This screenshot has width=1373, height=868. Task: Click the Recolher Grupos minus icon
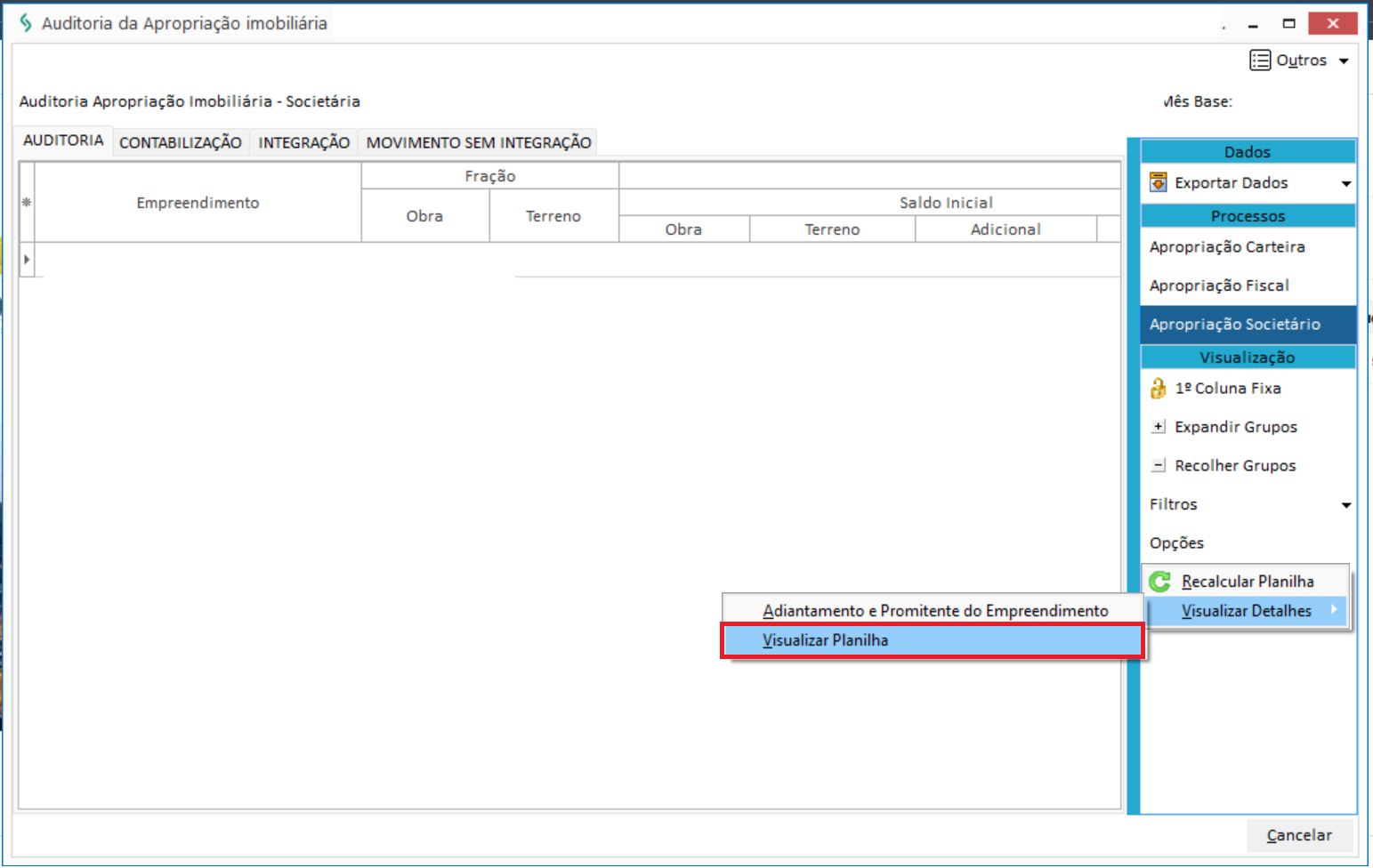(x=1158, y=465)
